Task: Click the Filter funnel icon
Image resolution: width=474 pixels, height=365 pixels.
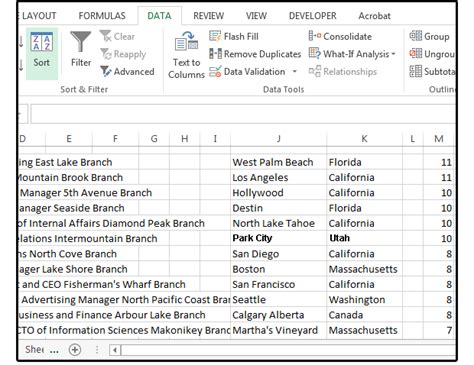Action: (x=81, y=41)
